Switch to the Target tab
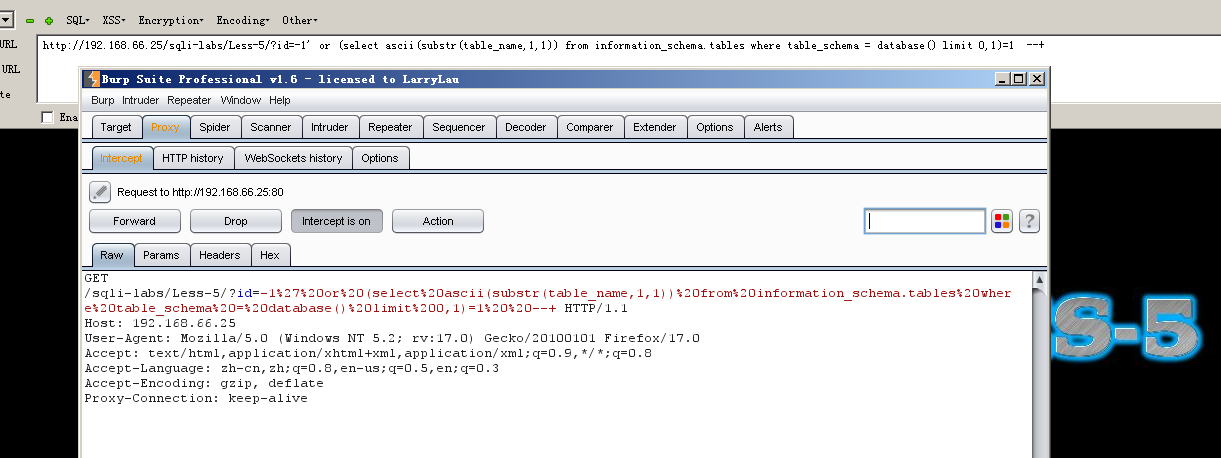Screen dimensions: 1221x458 click(x=116, y=127)
